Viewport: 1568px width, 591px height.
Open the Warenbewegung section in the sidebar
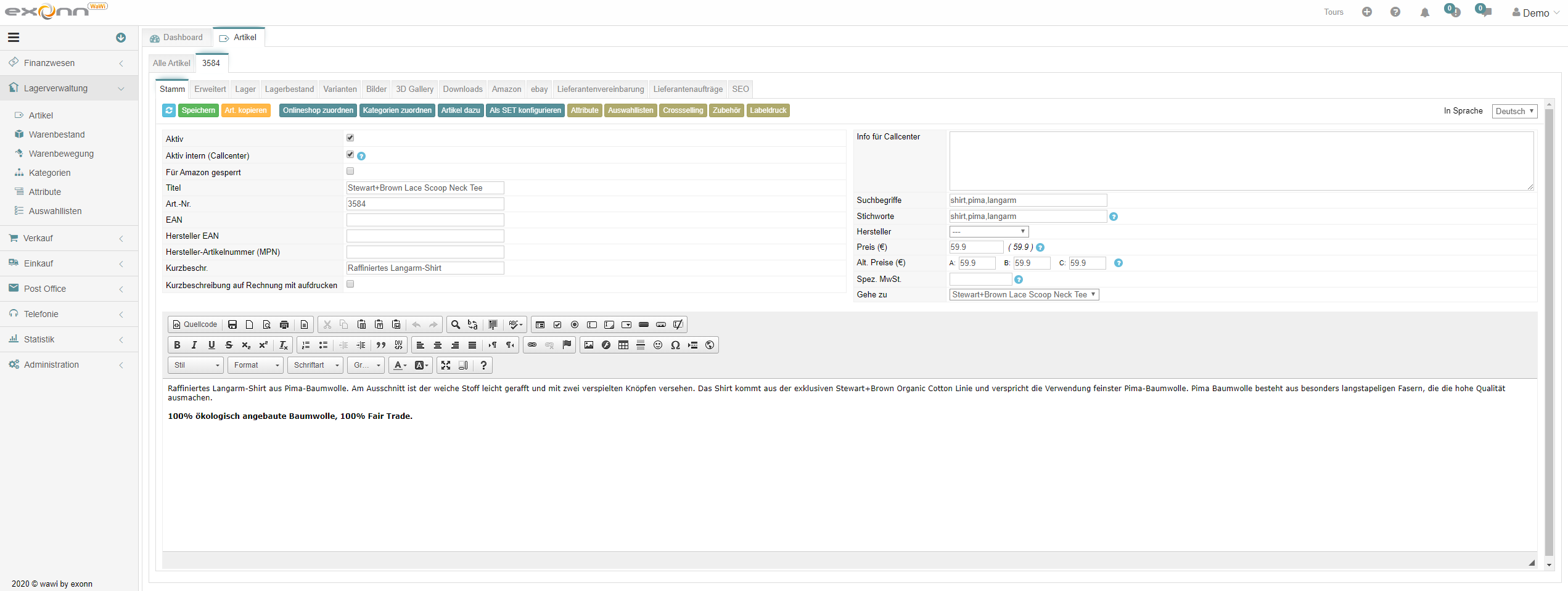62,153
